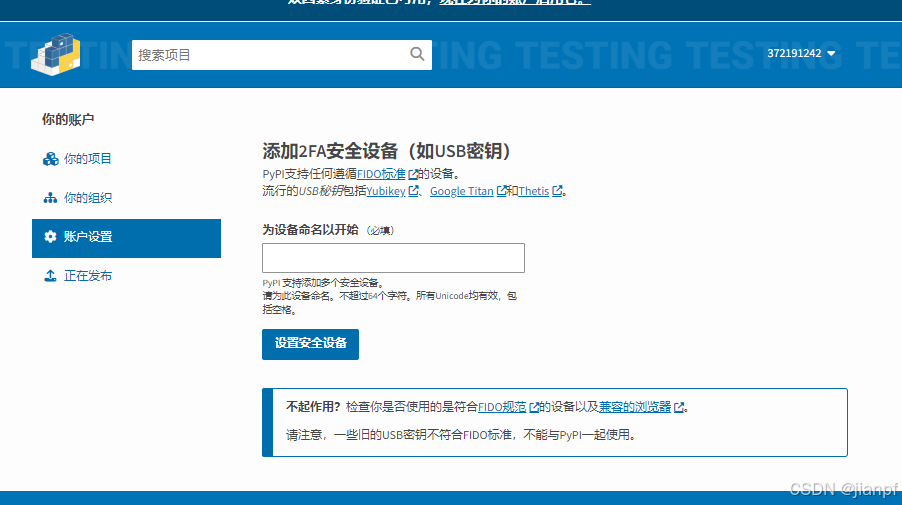This screenshot has width=902, height=505.
Task: Open the Yubikey link
Action: pyautogui.click(x=385, y=191)
